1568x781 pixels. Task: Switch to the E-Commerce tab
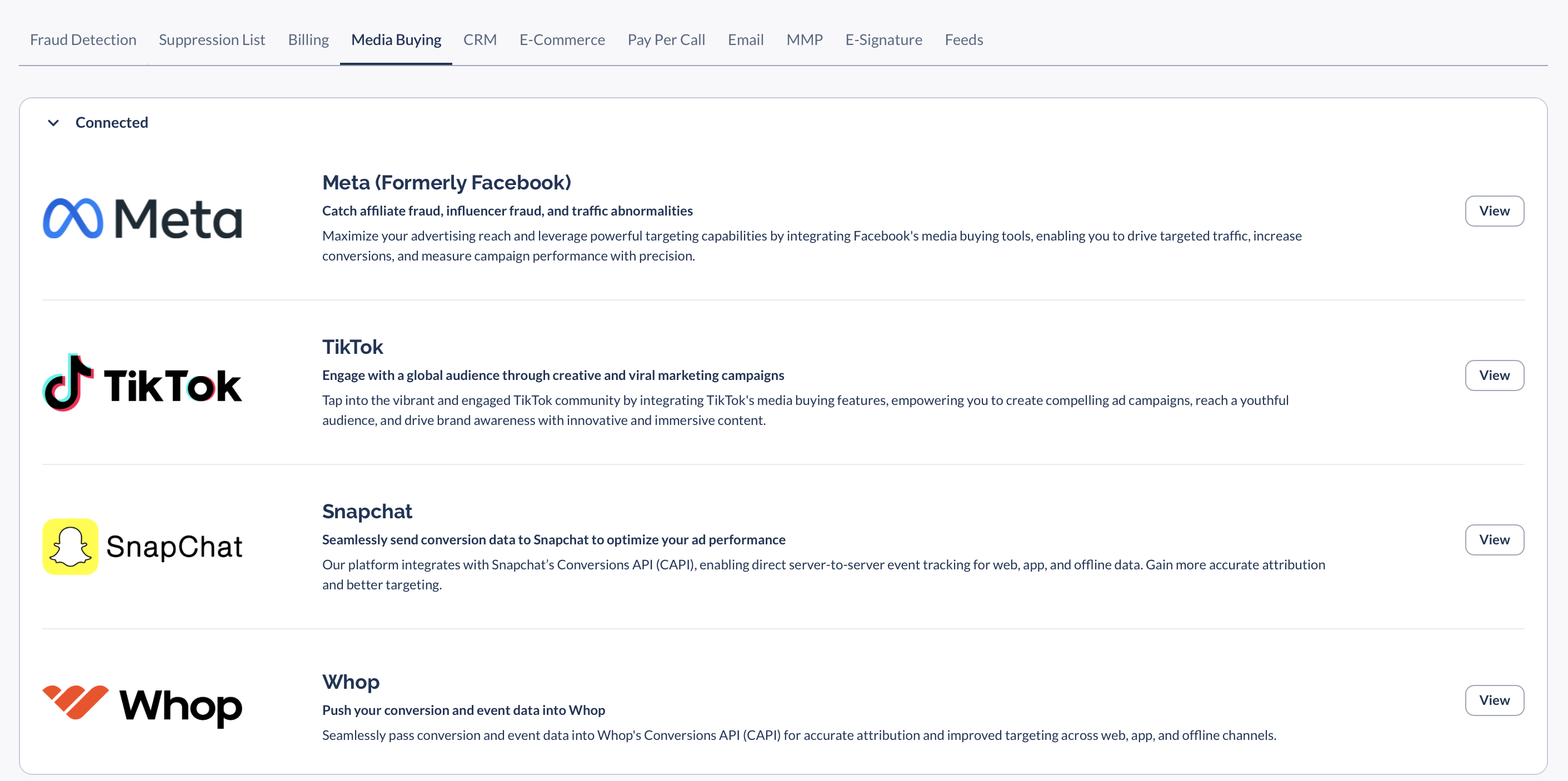[562, 39]
